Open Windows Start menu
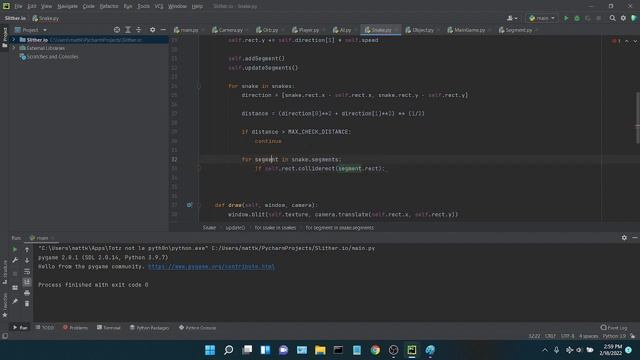The width and height of the screenshot is (640, 360). click(x=210, y=350)
